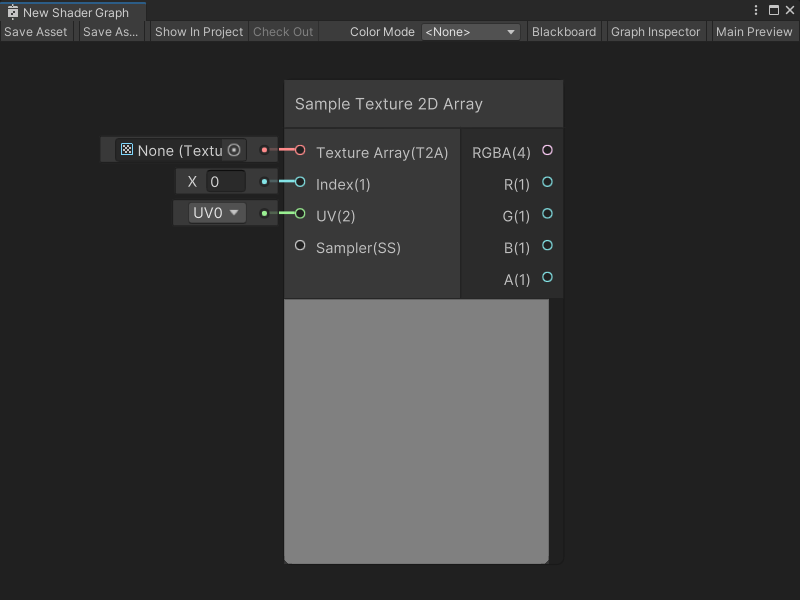Open the Color Mode dropdown
The height and width of the screenshot is (600, 800).
470,31
